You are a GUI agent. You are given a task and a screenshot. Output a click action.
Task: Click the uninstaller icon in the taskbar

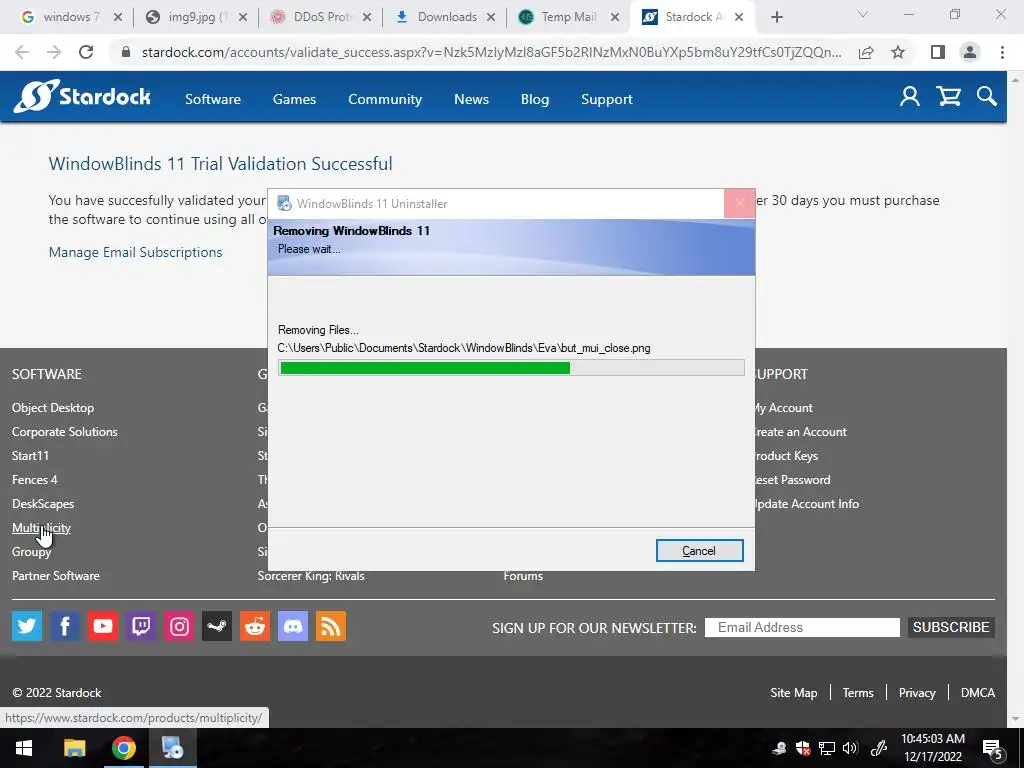coord(173,748)
